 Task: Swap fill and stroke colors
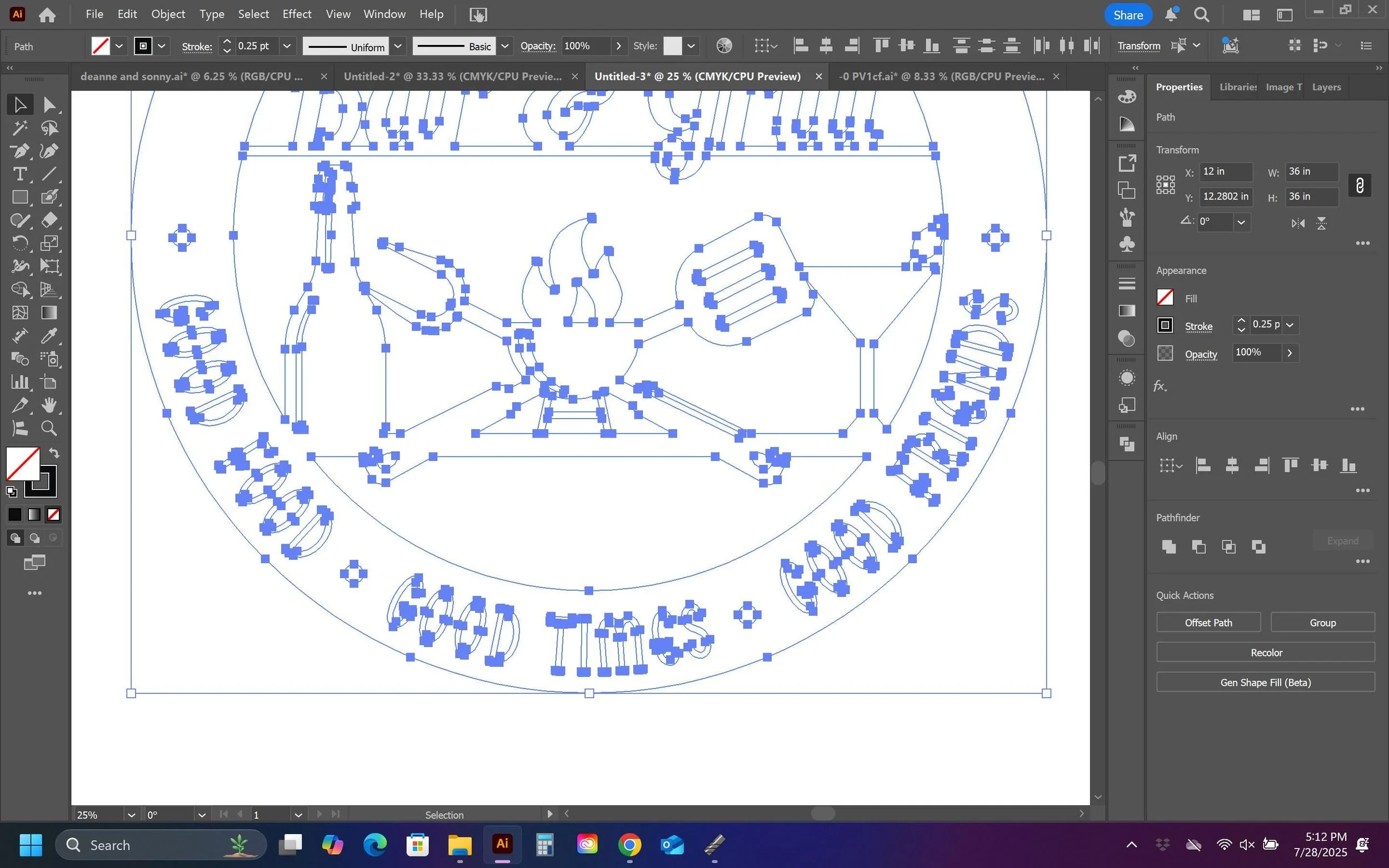[54, 453]
